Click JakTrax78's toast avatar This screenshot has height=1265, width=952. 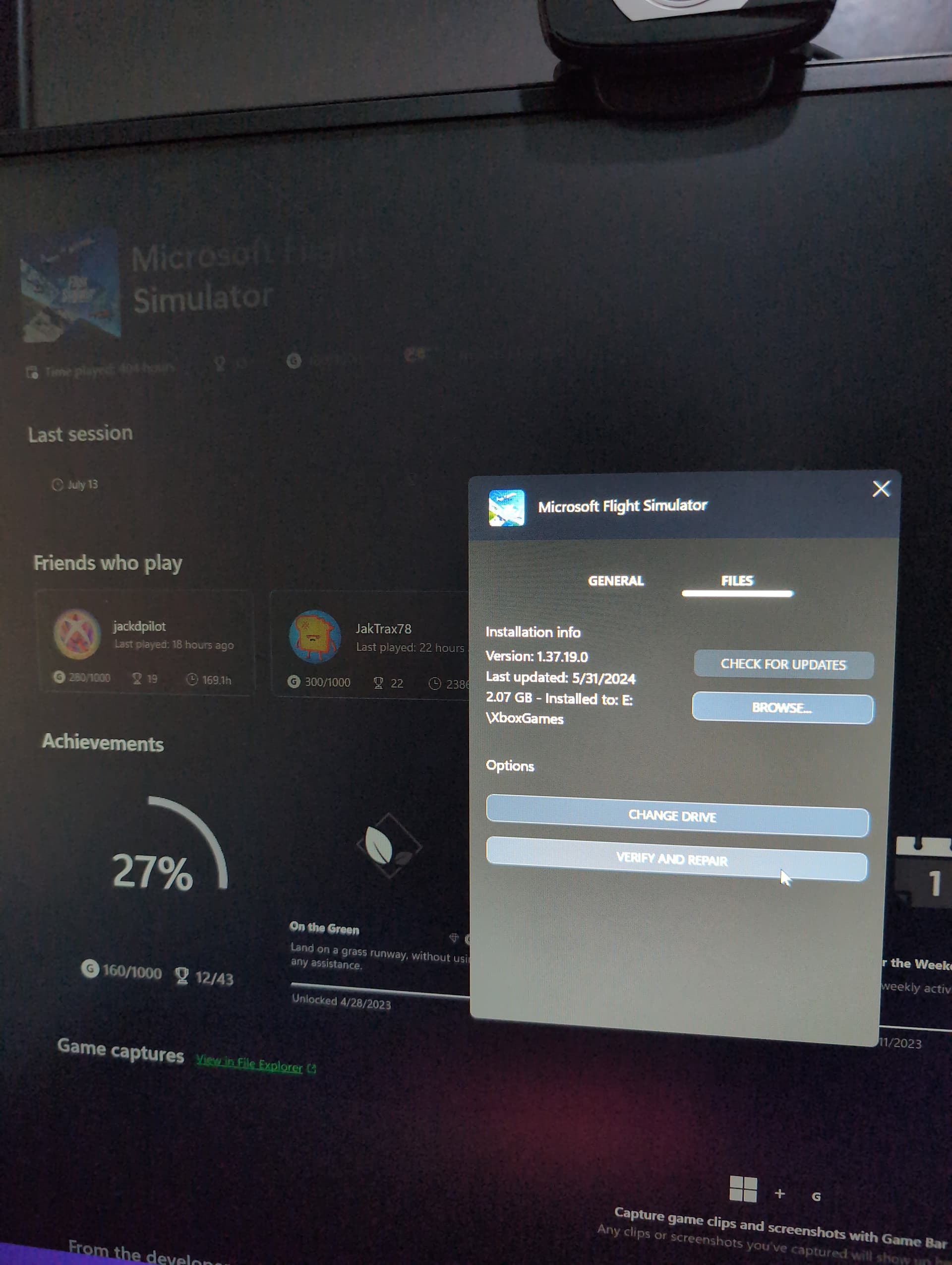coord(315,636)
